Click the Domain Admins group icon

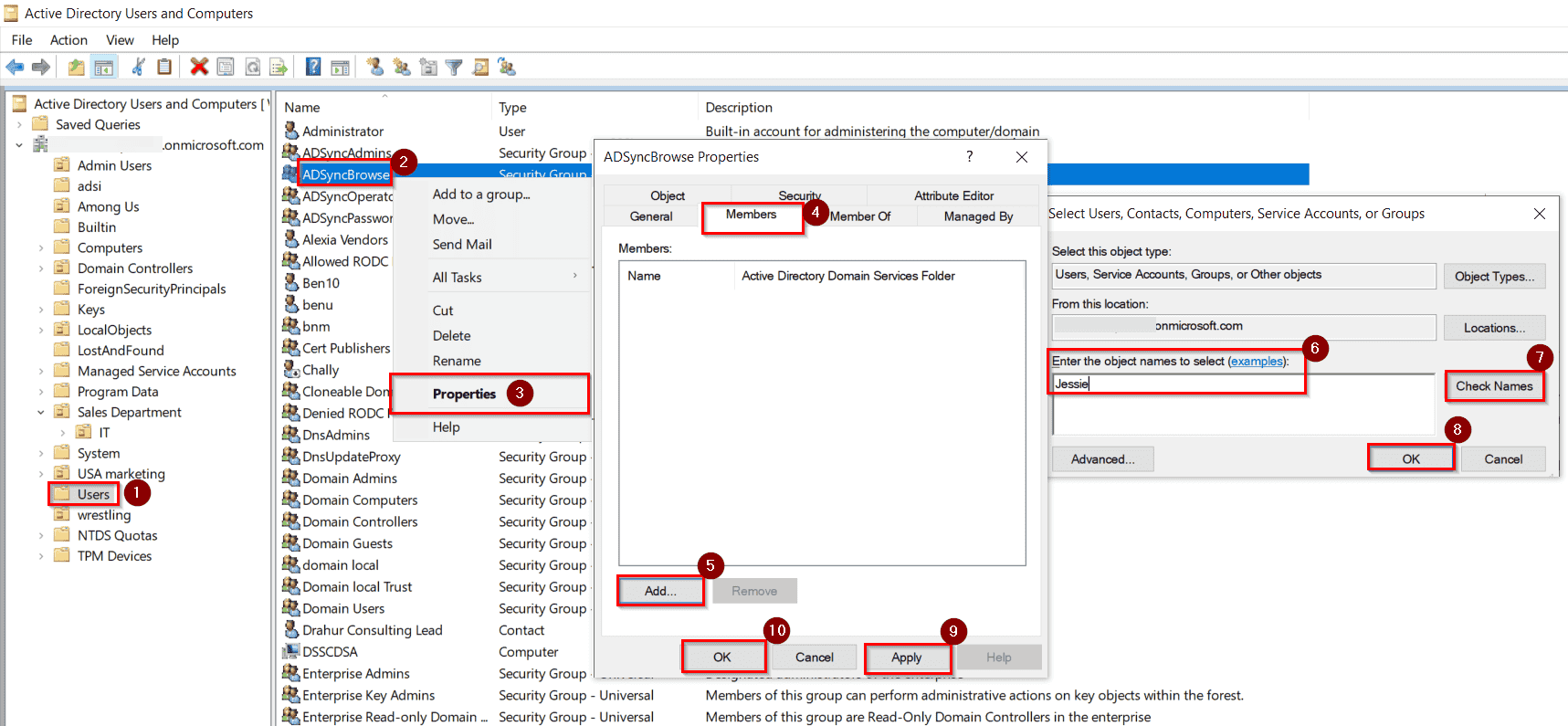click(291, 478)
